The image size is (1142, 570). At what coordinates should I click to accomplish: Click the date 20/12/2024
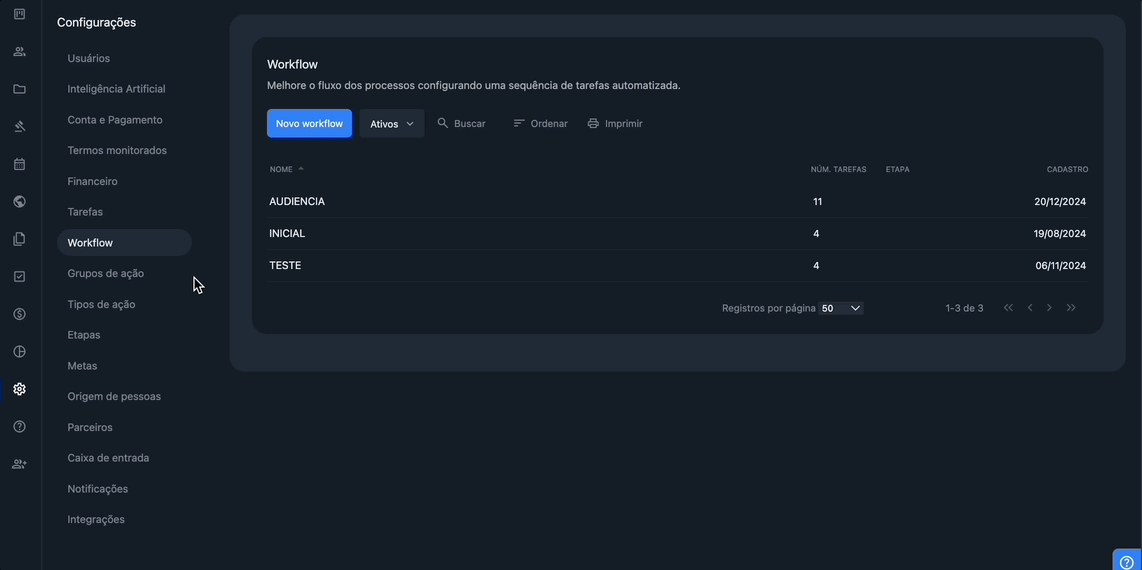[x=1060, y=202]
